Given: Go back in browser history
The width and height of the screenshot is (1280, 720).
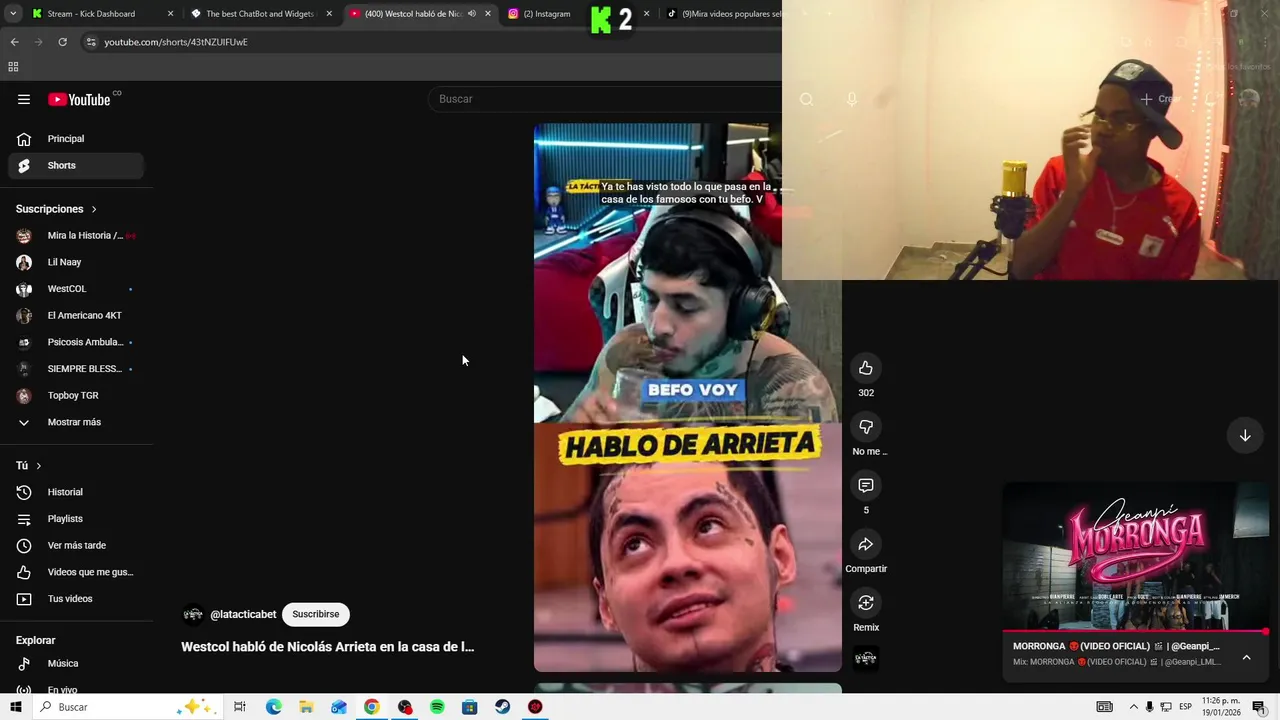Looking at the screenshot, I should [x=14, y=42].
